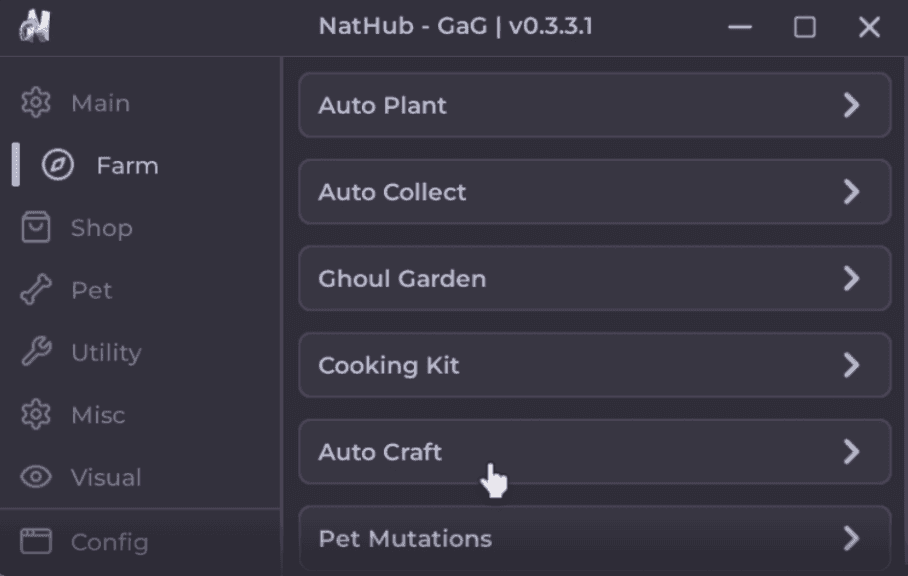The width and height of the screenshot is (908, 576).
Task: Click the Auto Craft entry
Action: 594,452
